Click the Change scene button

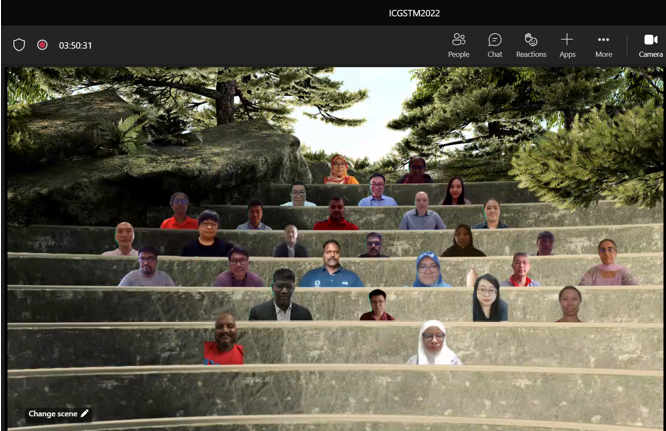(58, 414)
